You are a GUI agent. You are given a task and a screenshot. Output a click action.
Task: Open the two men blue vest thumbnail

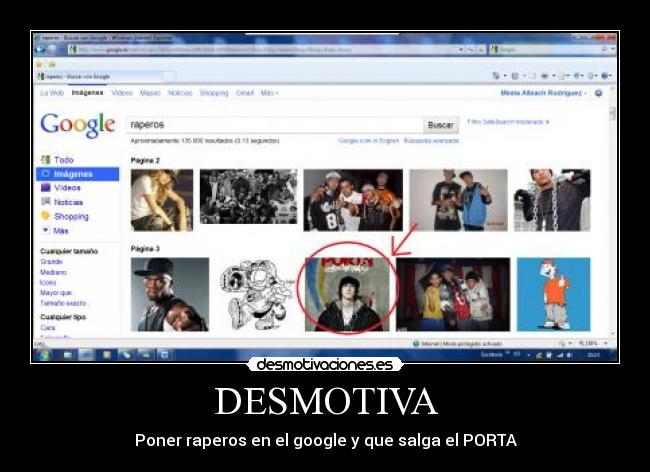[x=458, y=200]
